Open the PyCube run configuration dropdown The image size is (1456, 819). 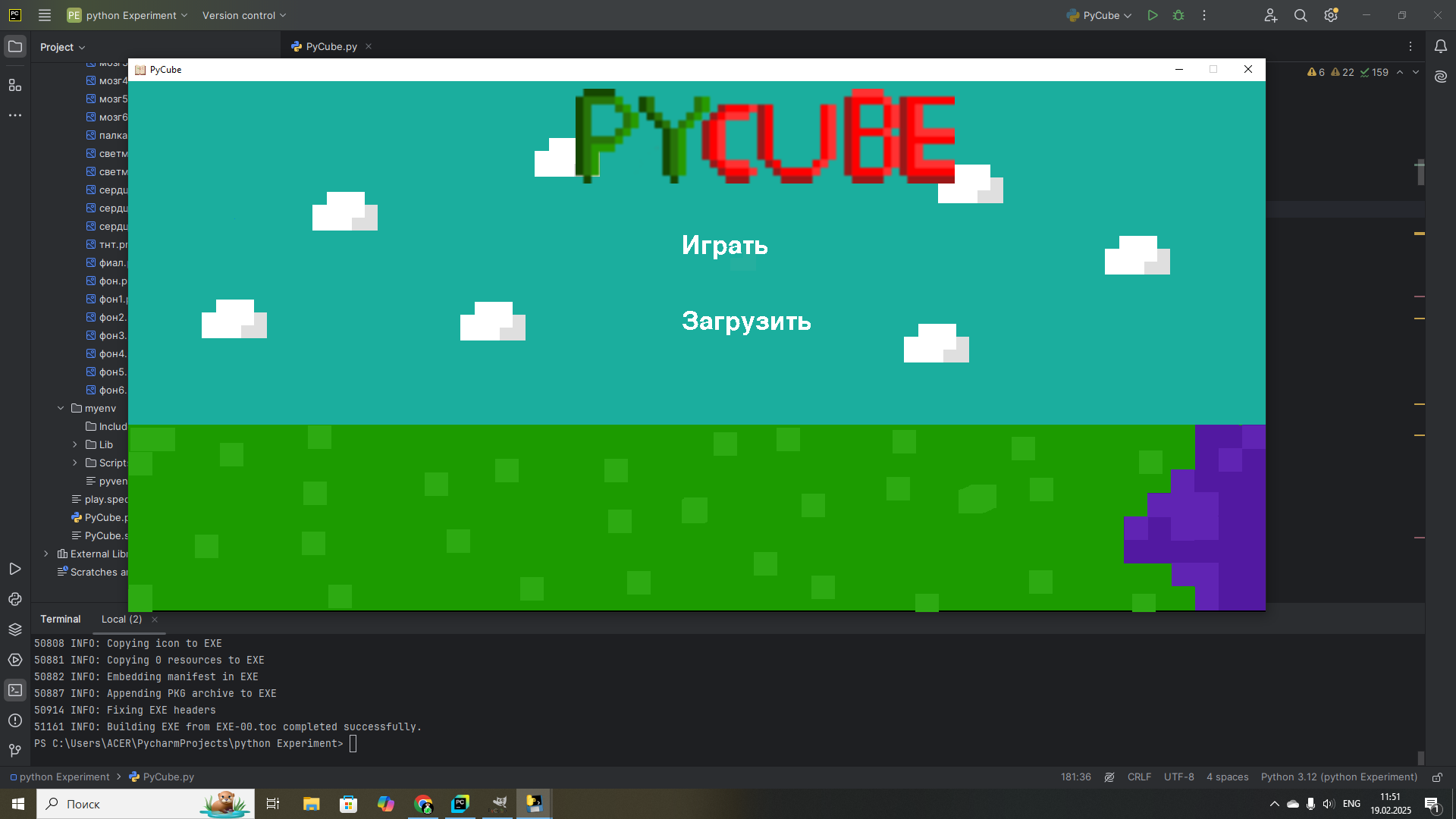(1099, 15)
